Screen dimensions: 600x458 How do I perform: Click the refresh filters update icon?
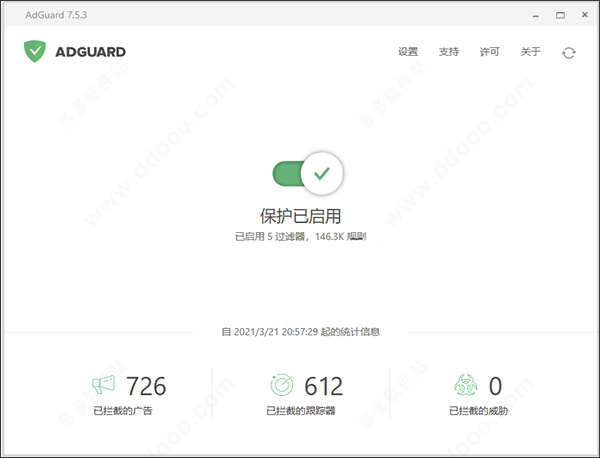click(x=569, y=53)
